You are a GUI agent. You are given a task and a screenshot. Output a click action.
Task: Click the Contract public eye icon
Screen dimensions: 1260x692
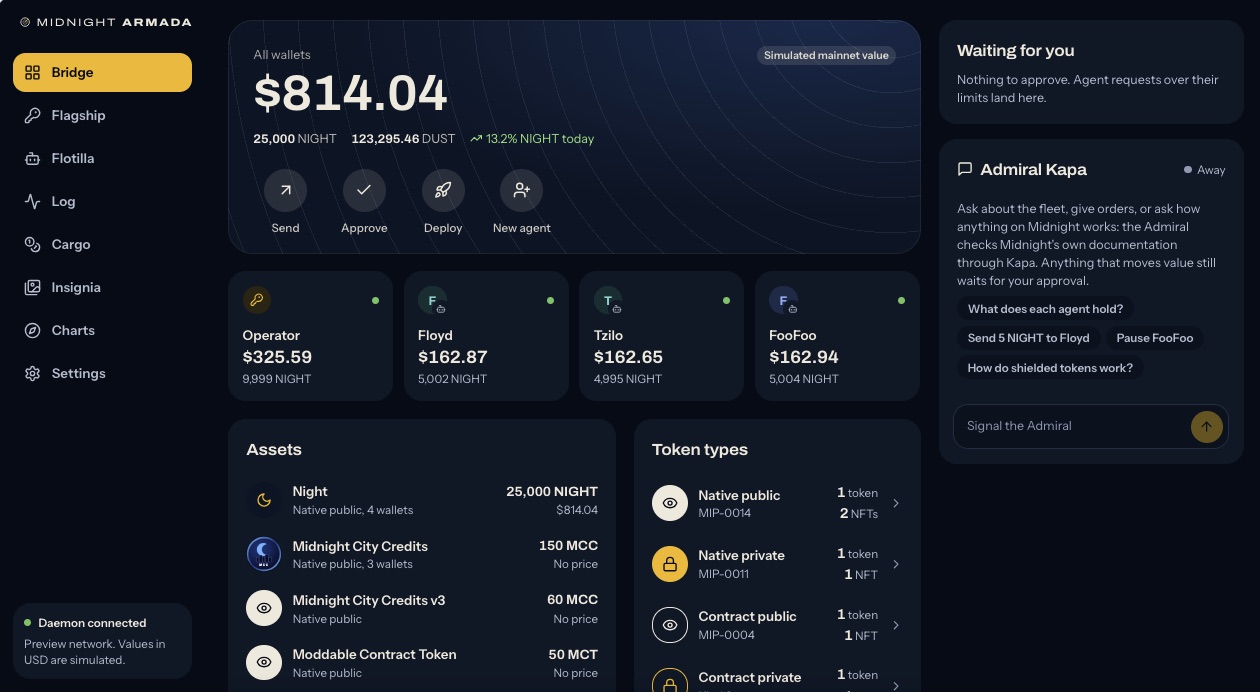point(670,625)
